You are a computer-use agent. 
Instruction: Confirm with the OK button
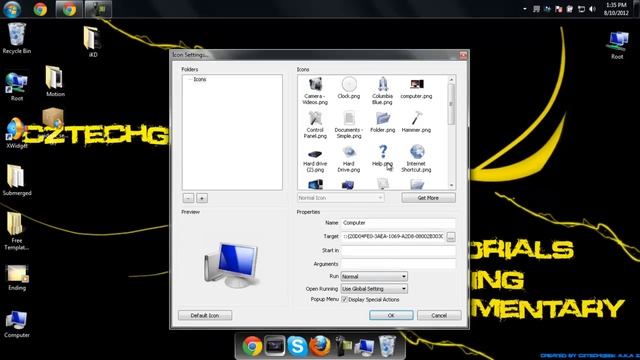point(391,316)
